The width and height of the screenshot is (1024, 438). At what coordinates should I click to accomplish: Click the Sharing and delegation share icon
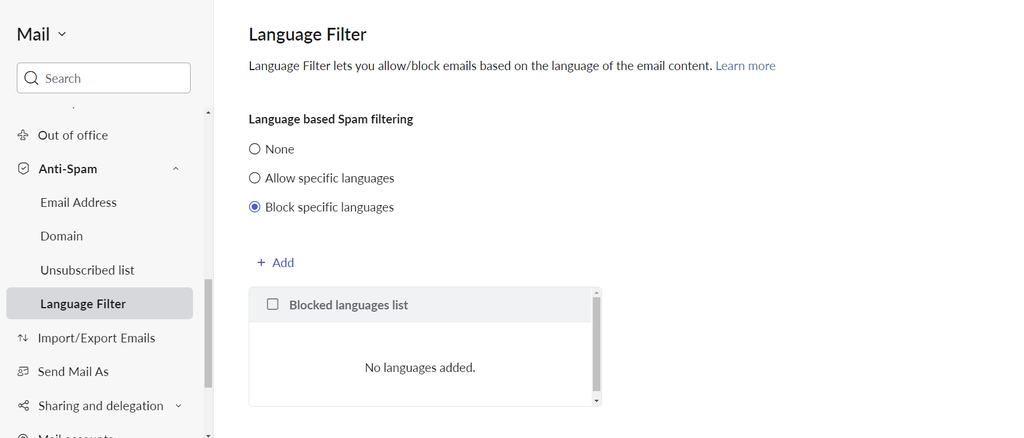click(23, 406)
